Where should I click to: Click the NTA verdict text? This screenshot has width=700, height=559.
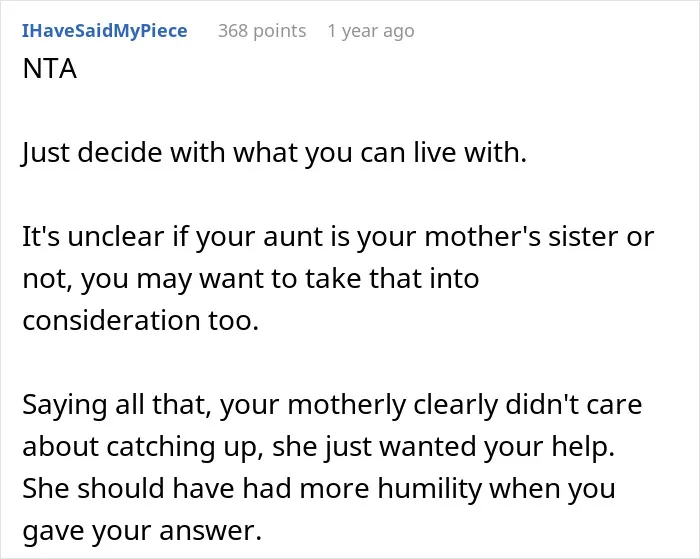coord(50,69)
